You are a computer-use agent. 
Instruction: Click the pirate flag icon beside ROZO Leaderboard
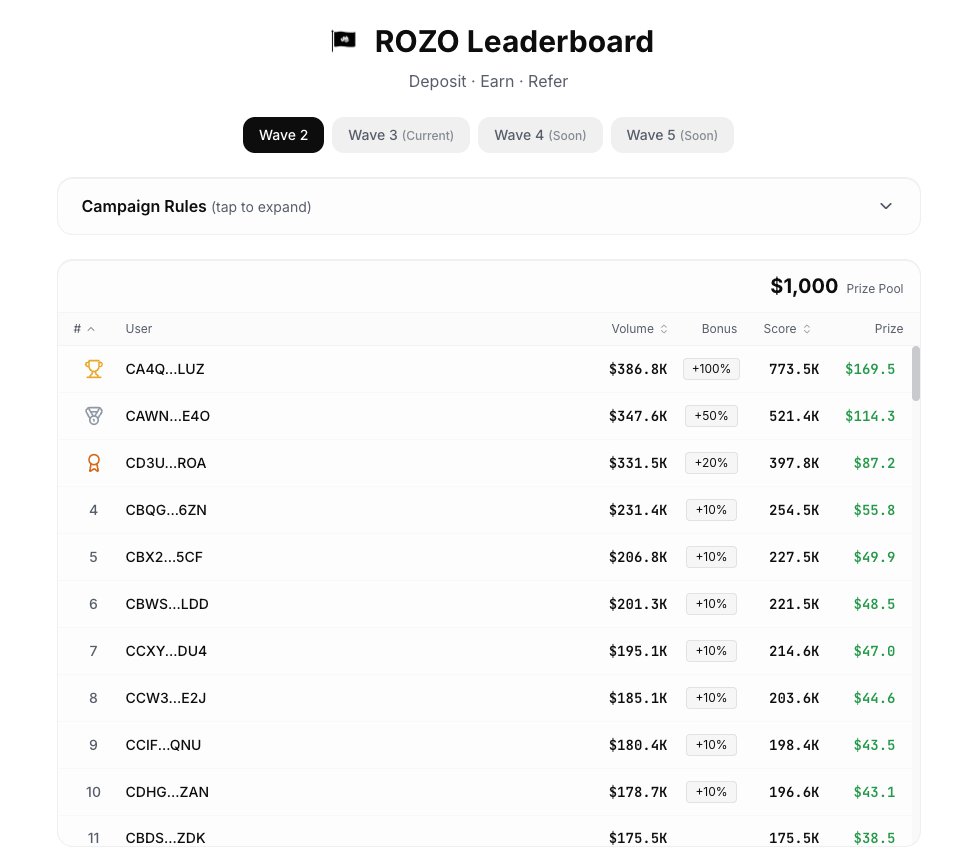[343, 41]
